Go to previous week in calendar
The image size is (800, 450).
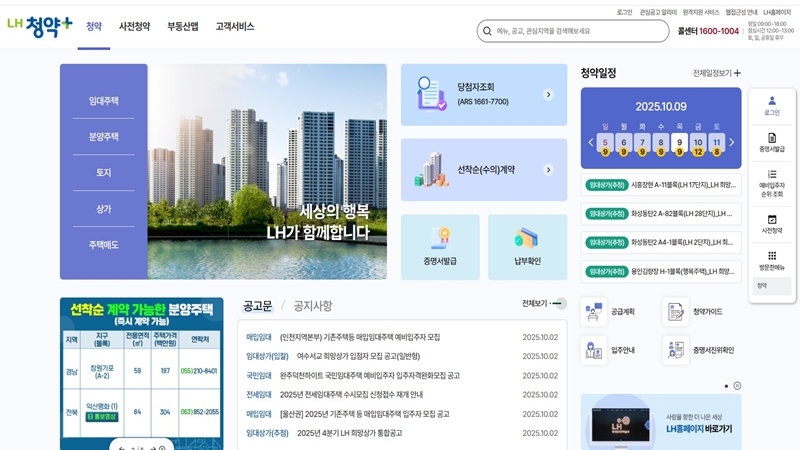(x=591, y=142)
